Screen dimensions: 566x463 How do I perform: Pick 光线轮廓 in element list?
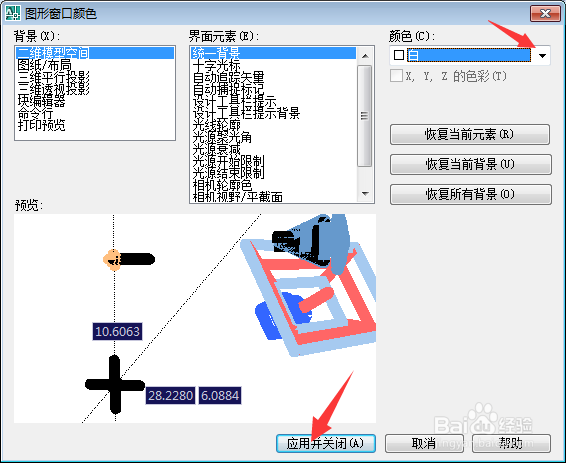pyautogui.click(x=216, y=125)
